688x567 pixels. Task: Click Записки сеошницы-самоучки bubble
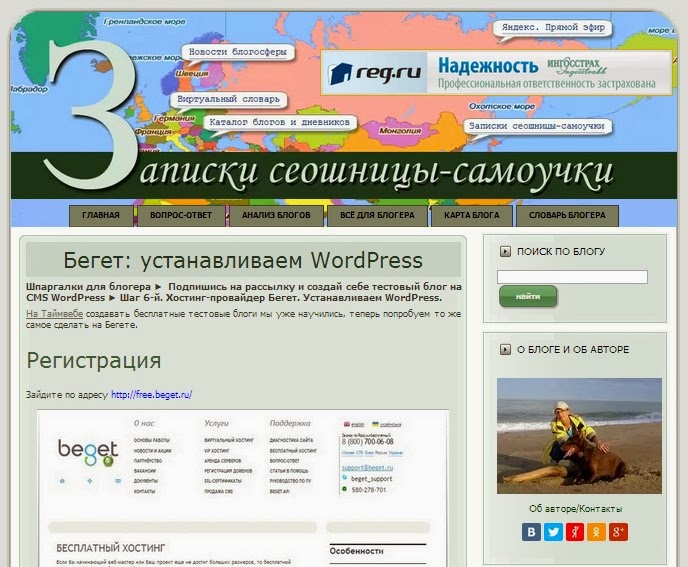(x=537, y=126)
